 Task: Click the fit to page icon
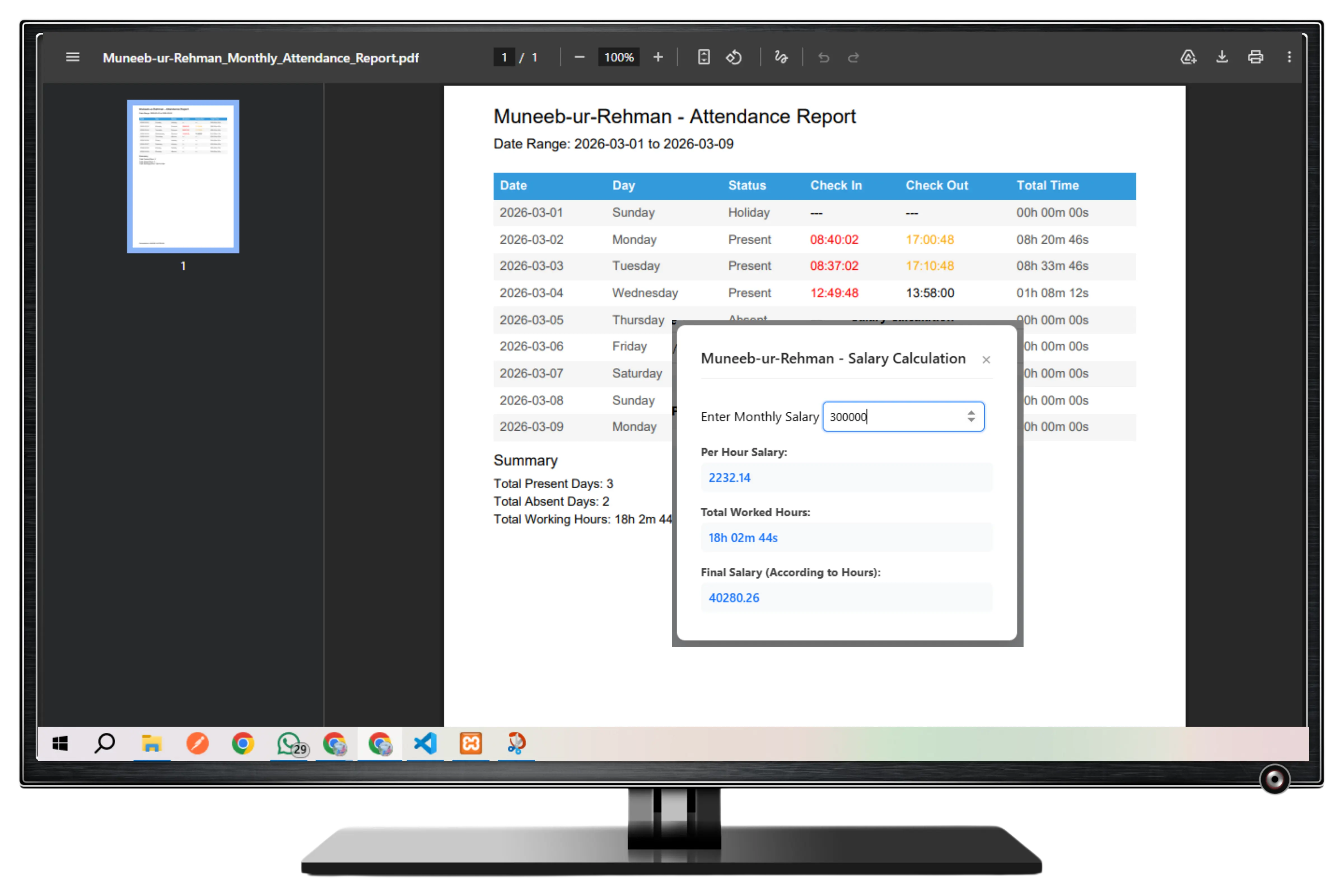[703, 57]
